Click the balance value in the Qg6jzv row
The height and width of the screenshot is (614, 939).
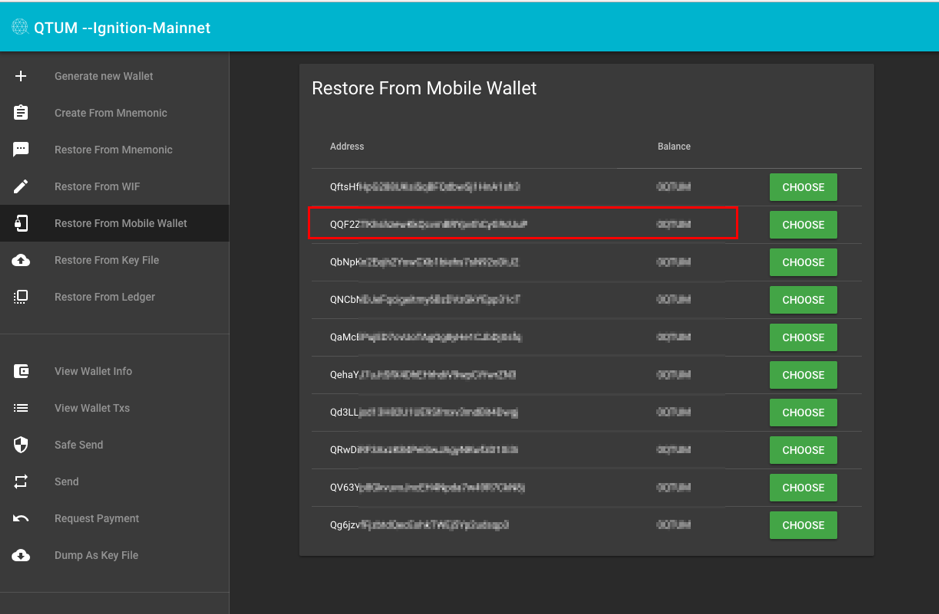click(674, 525)
